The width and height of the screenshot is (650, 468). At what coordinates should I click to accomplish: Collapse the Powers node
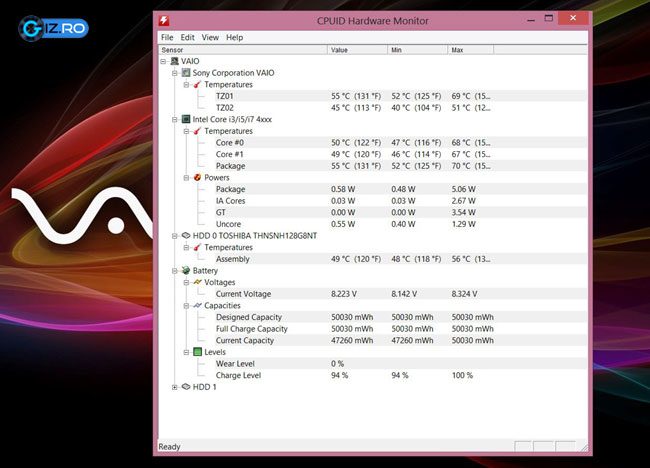187,177
